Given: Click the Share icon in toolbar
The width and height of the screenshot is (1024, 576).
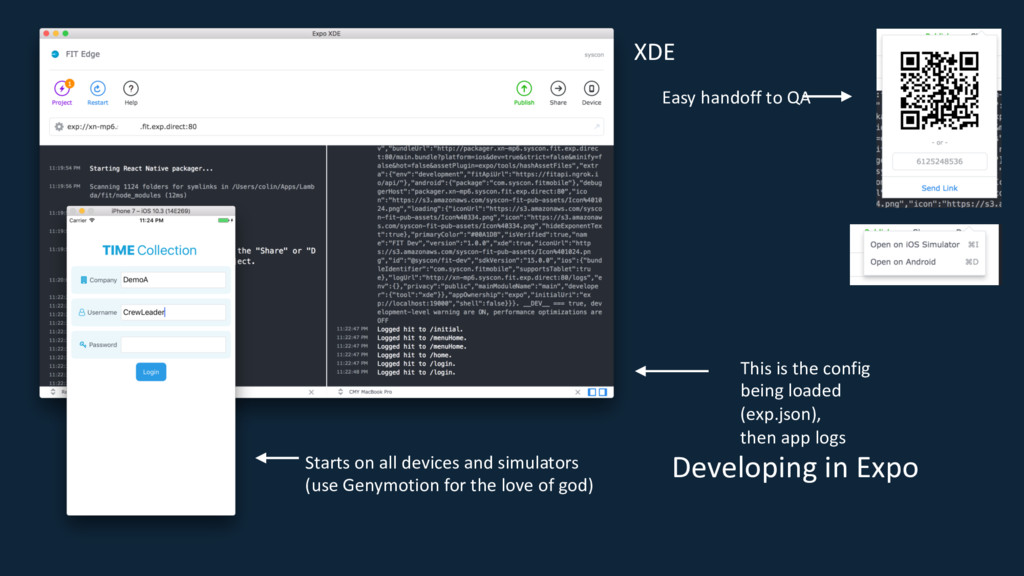Looking at the screenshot, I should coord(558,88).
